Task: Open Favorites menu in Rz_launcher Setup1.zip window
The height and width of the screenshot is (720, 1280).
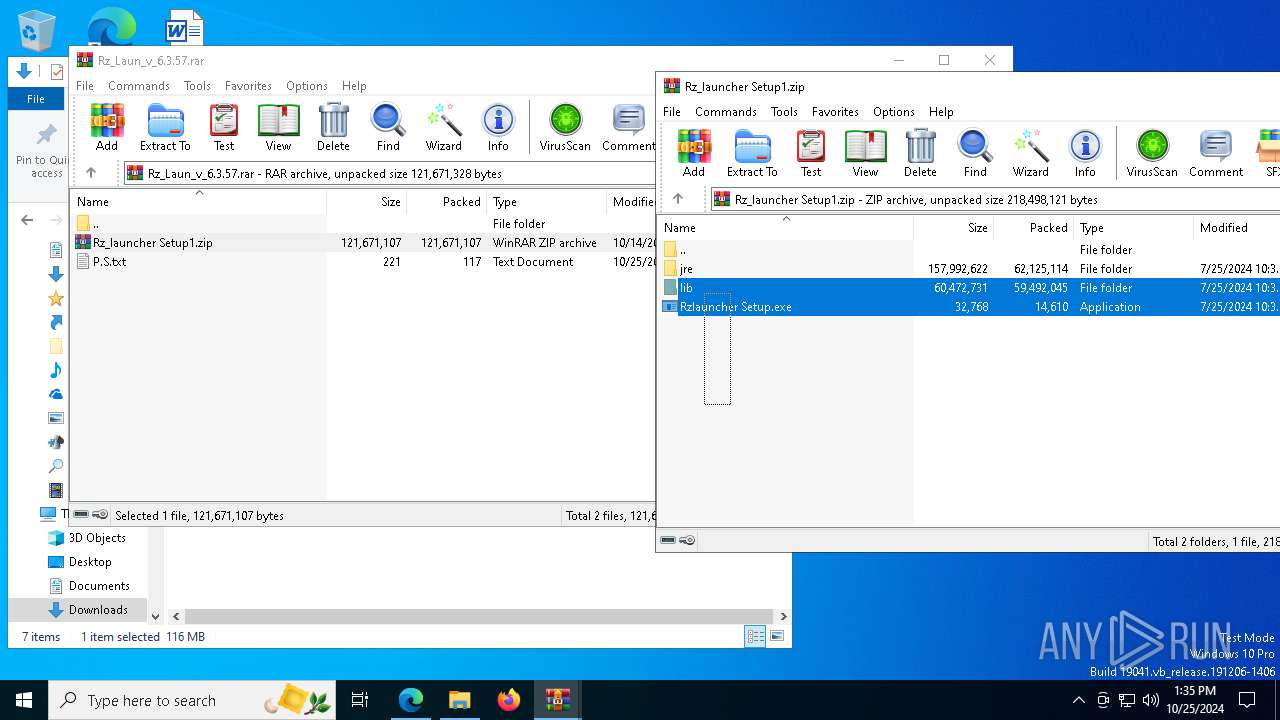Action: [x=835, y=112]
